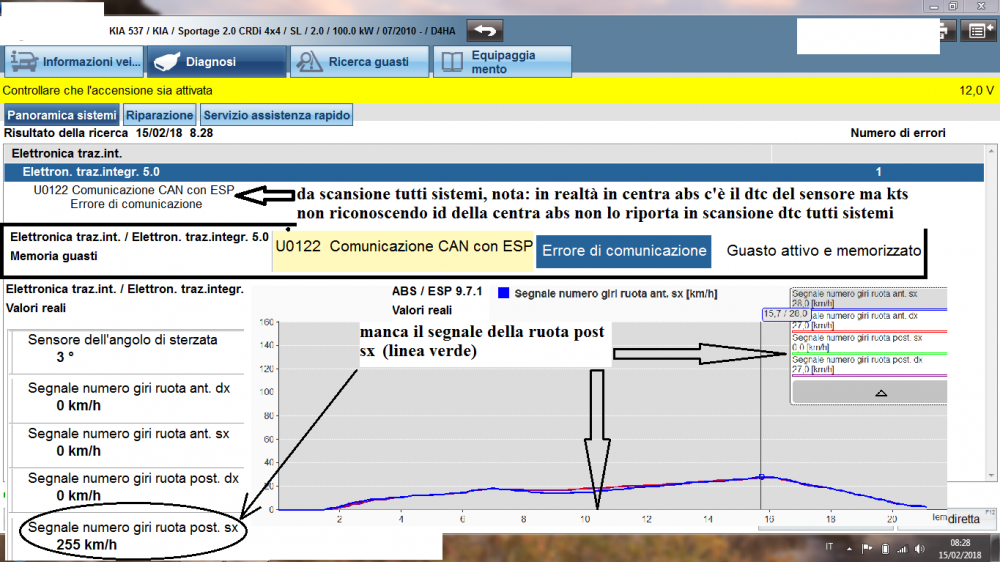1000x562 pixels.
Task: Click the network signal icon in tray
Action: (904, 548)
